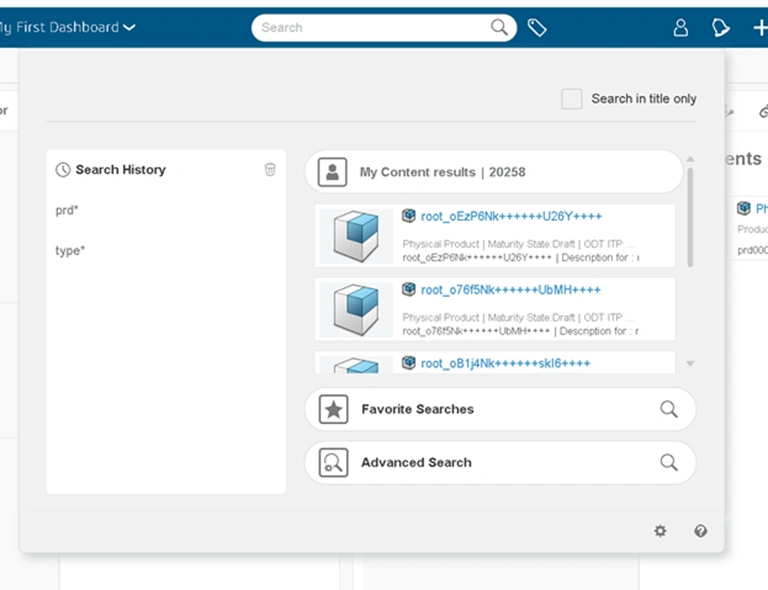Select prd* from search history
Viewport: 768px width, 590px height.
coord(67,210)
